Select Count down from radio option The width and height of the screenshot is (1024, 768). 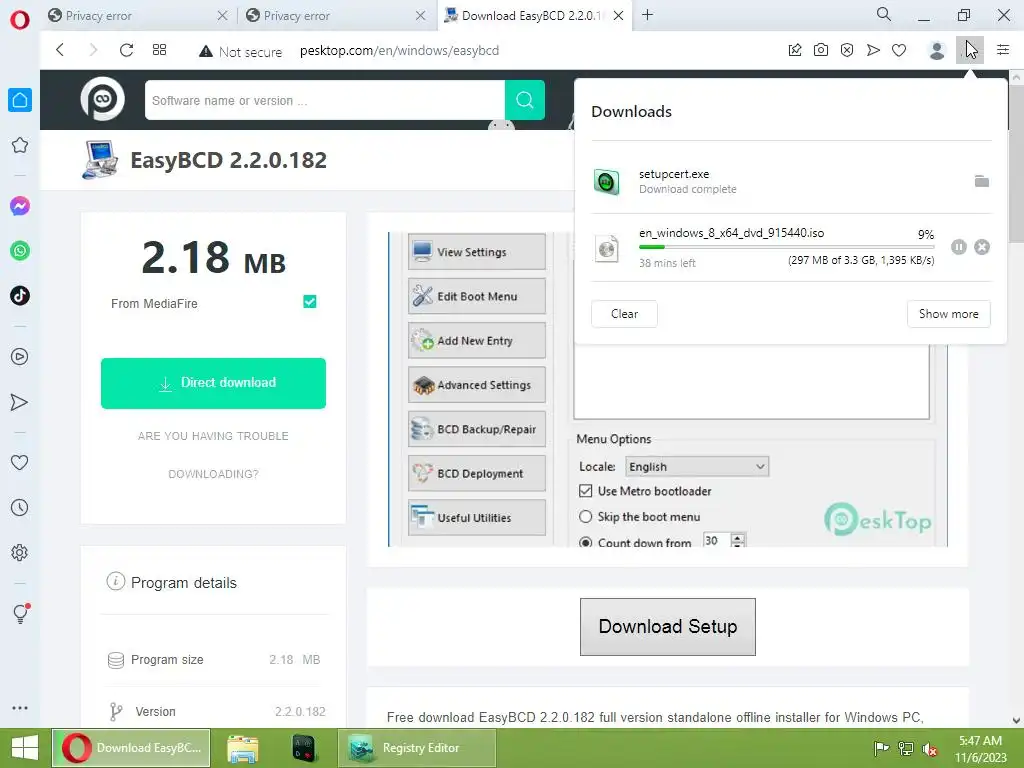(586, 542)
